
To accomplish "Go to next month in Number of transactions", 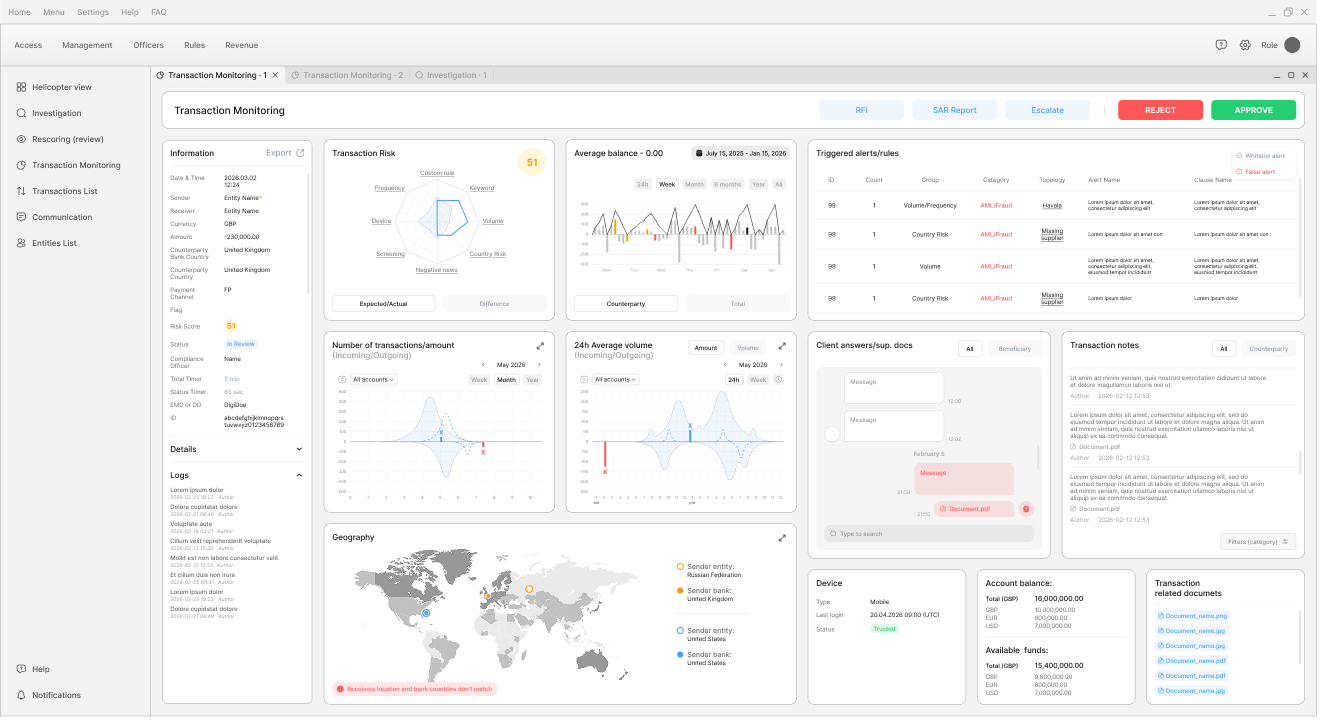I will tap(539, 365).
